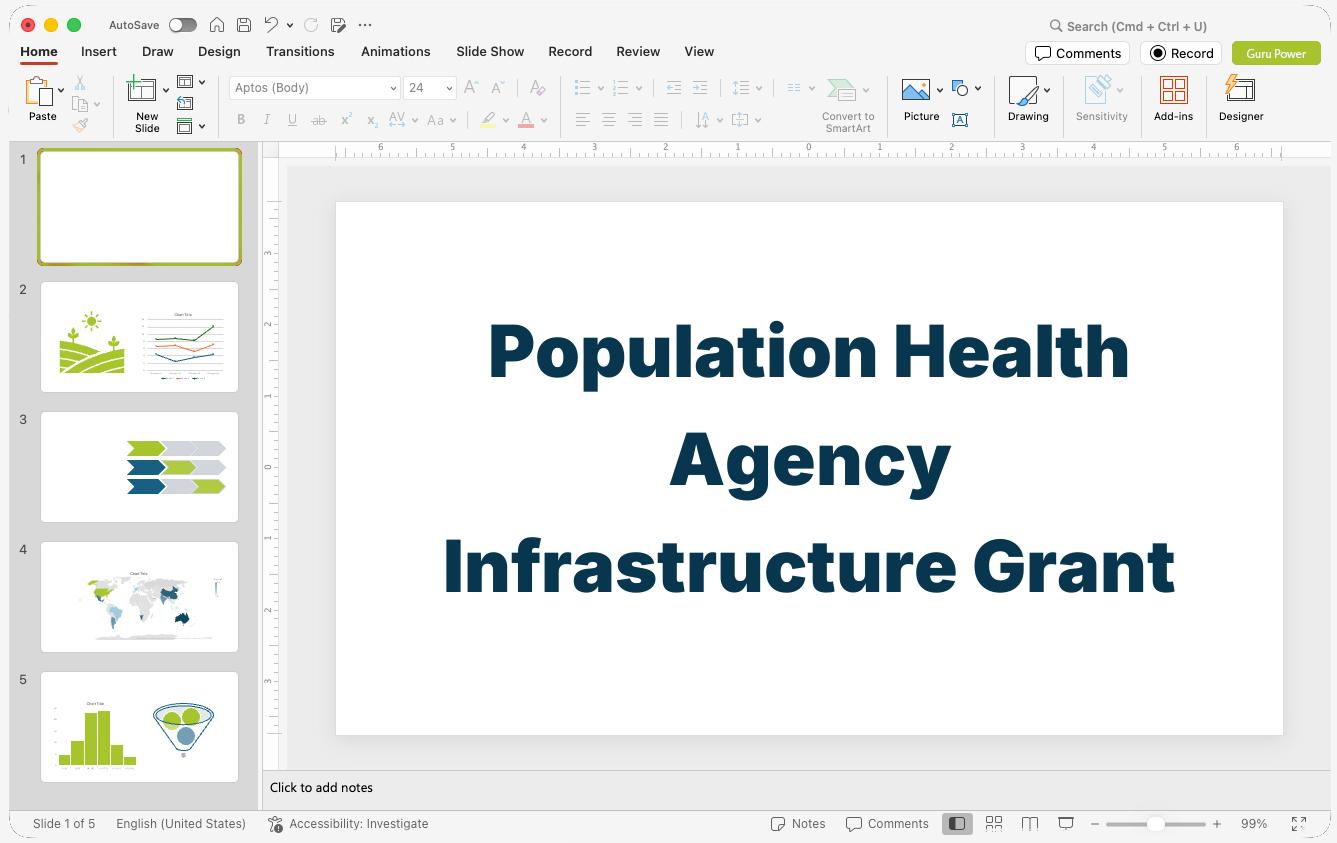Open the Transitions tab
1337x843 pixels.
pos(300,51)
